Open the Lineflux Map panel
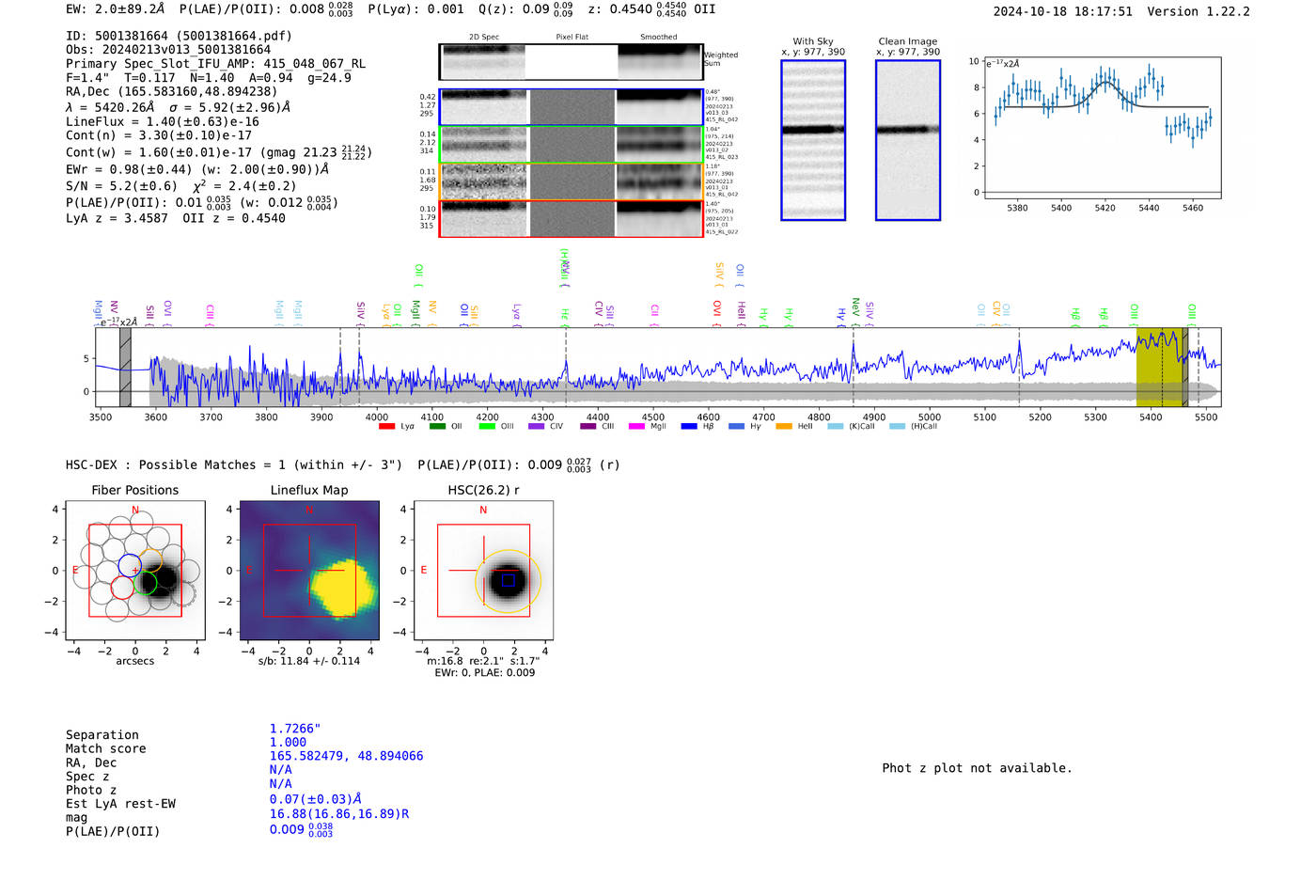Screen dimensions: 1316x896 pos(309,570)
